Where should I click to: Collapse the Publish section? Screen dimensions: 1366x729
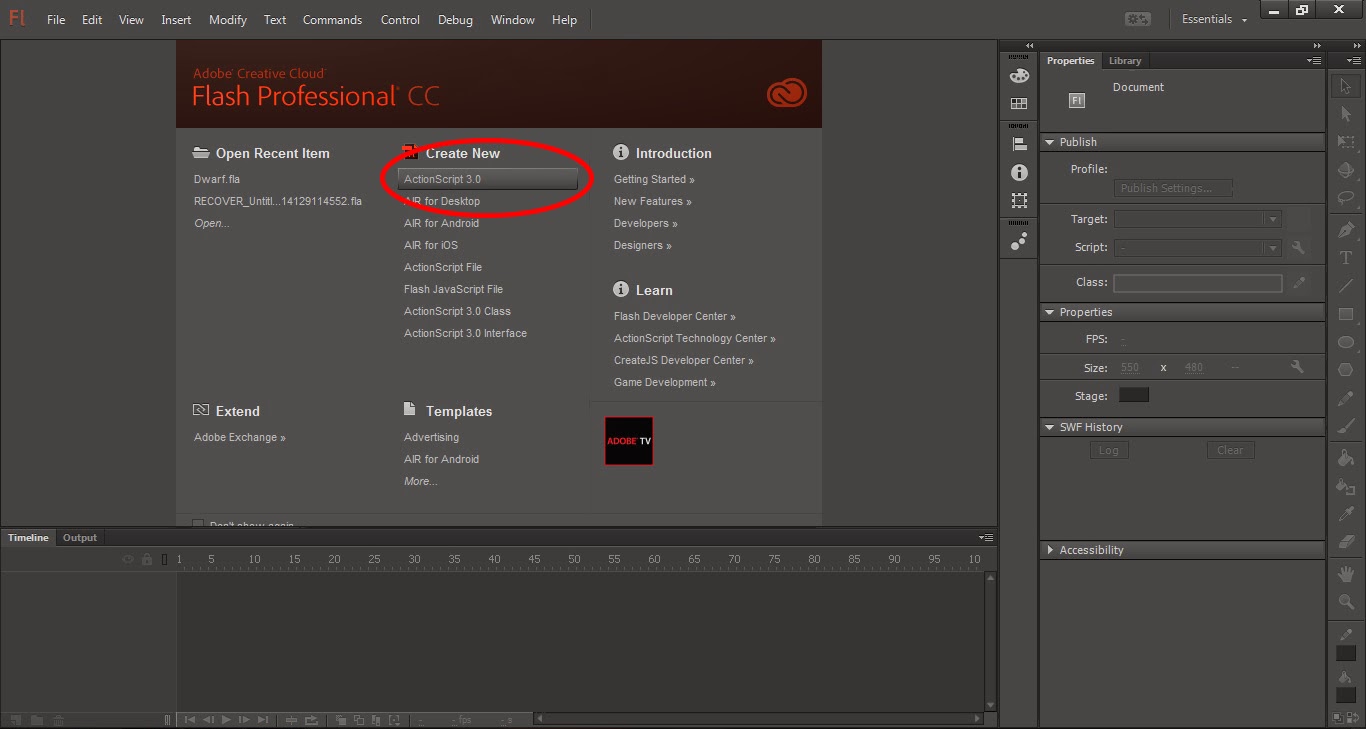coord(1049,142)
